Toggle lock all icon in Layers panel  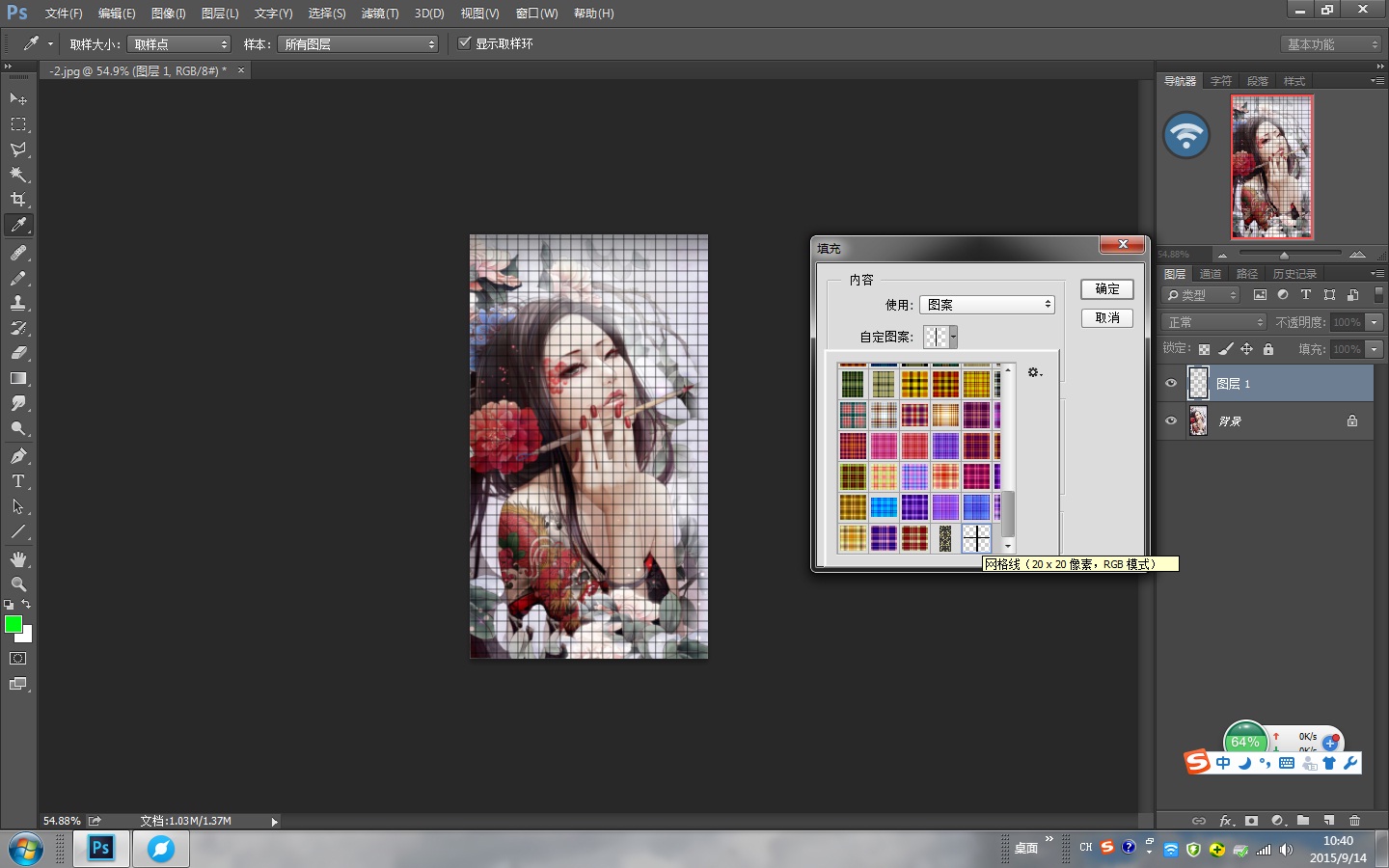[x=1268, y=349]
